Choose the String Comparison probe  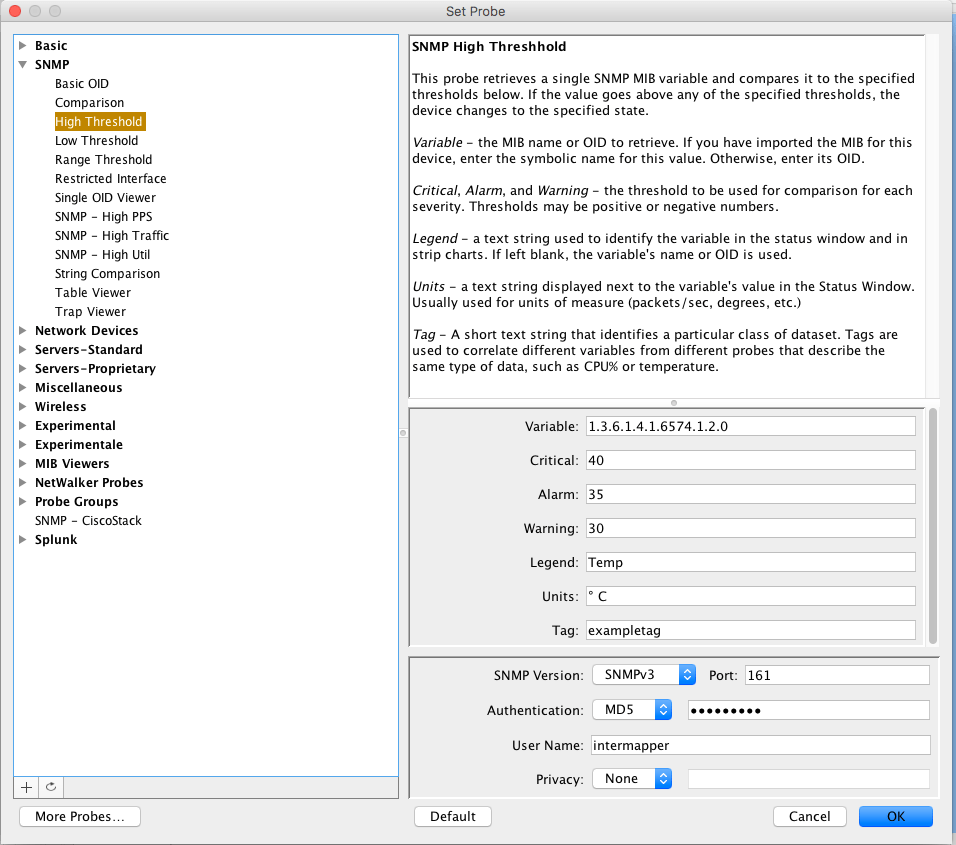pos(107,274)
